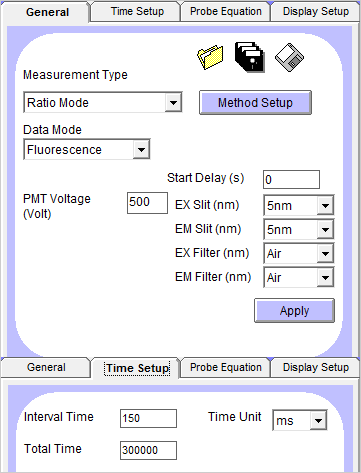Viewport: 361px width, 473px height.
Task: Click the Measurement Type label text
Action: coord(75,75)
